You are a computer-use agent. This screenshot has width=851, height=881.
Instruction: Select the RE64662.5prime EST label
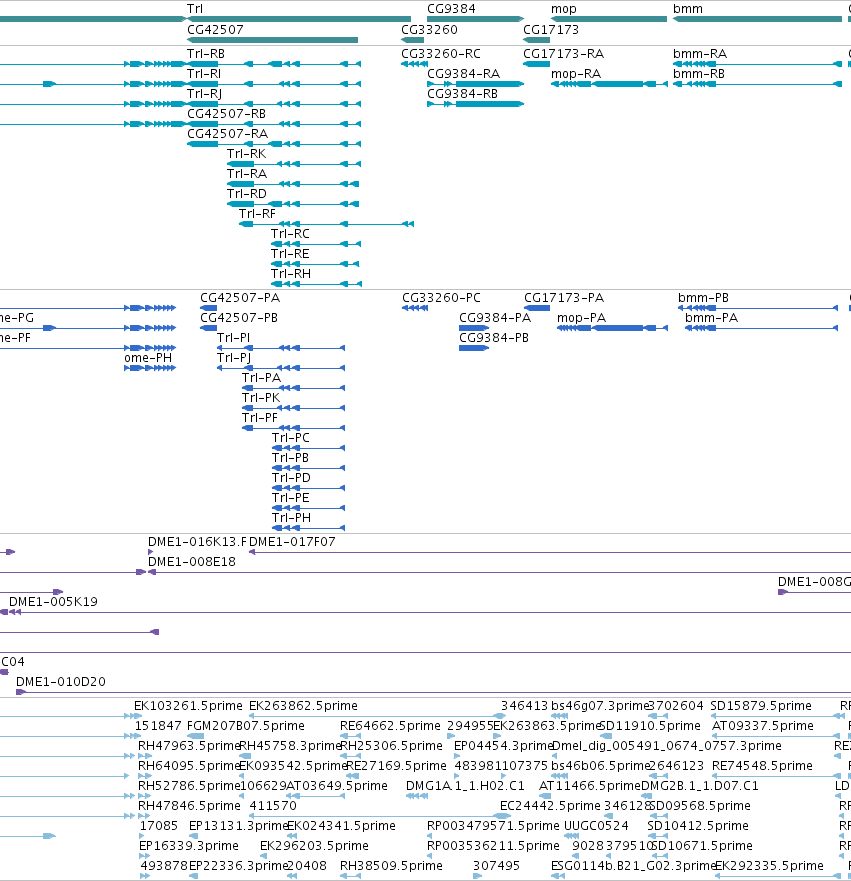click(390, 726)
